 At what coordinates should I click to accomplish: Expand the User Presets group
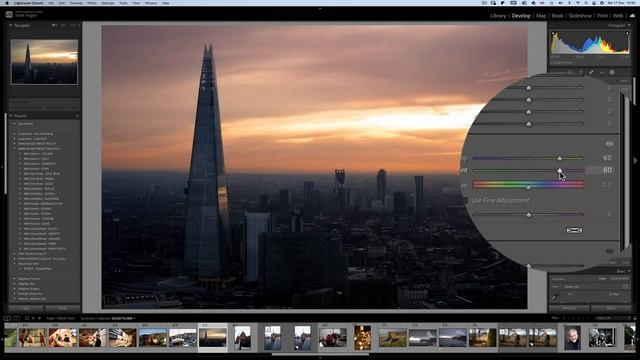pyautogui.click(x=14, y=124)
